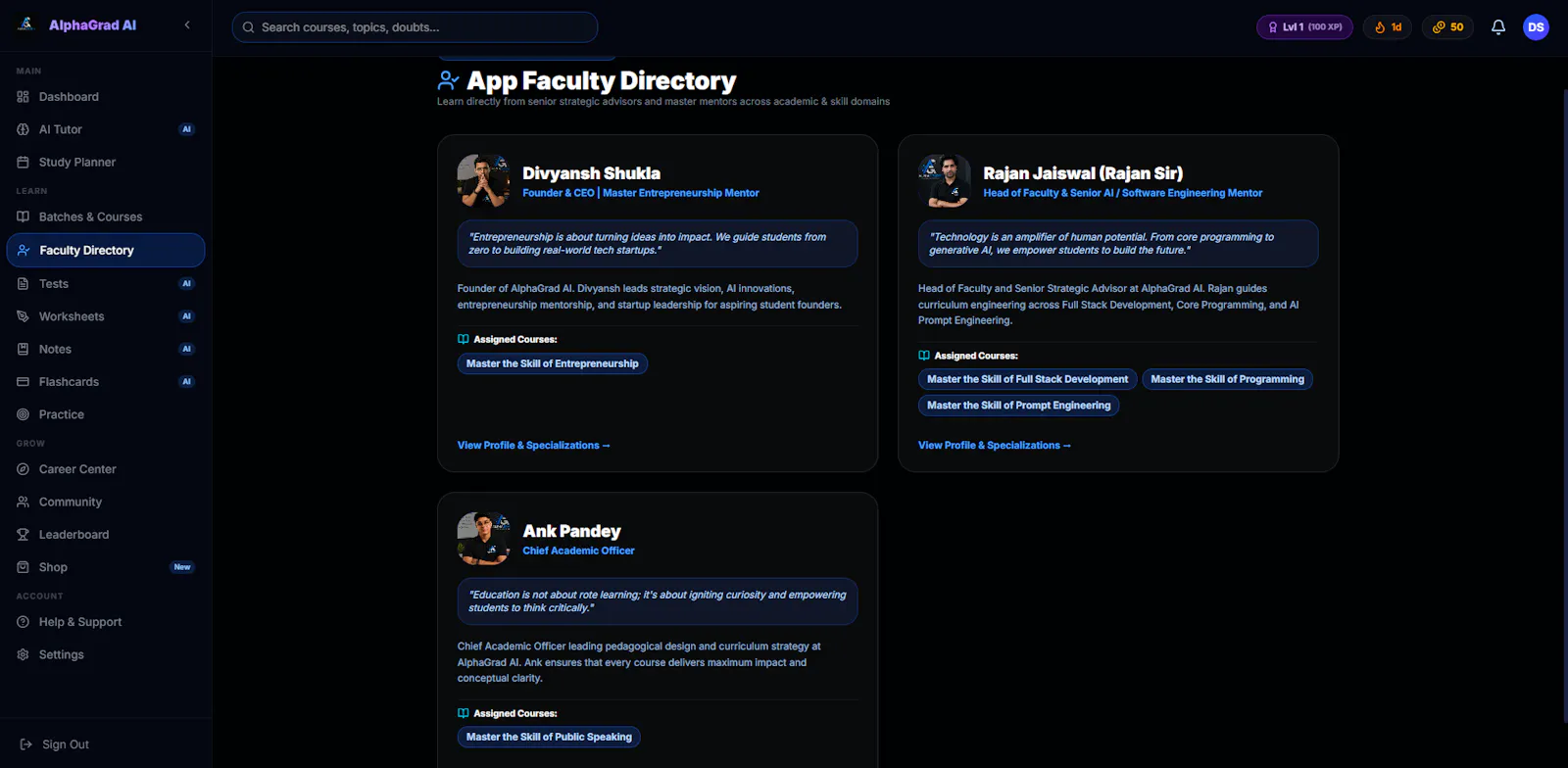Click the Practice target icon
This screenshot has width=1568, height=768.
tap(23, 414)
